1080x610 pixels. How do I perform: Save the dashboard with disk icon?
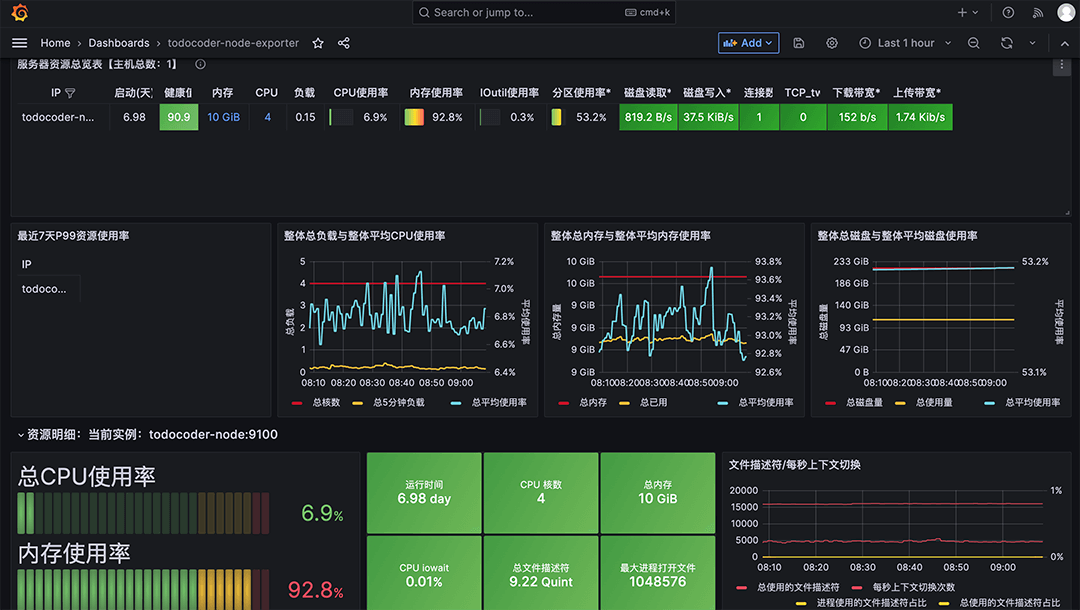798,43
